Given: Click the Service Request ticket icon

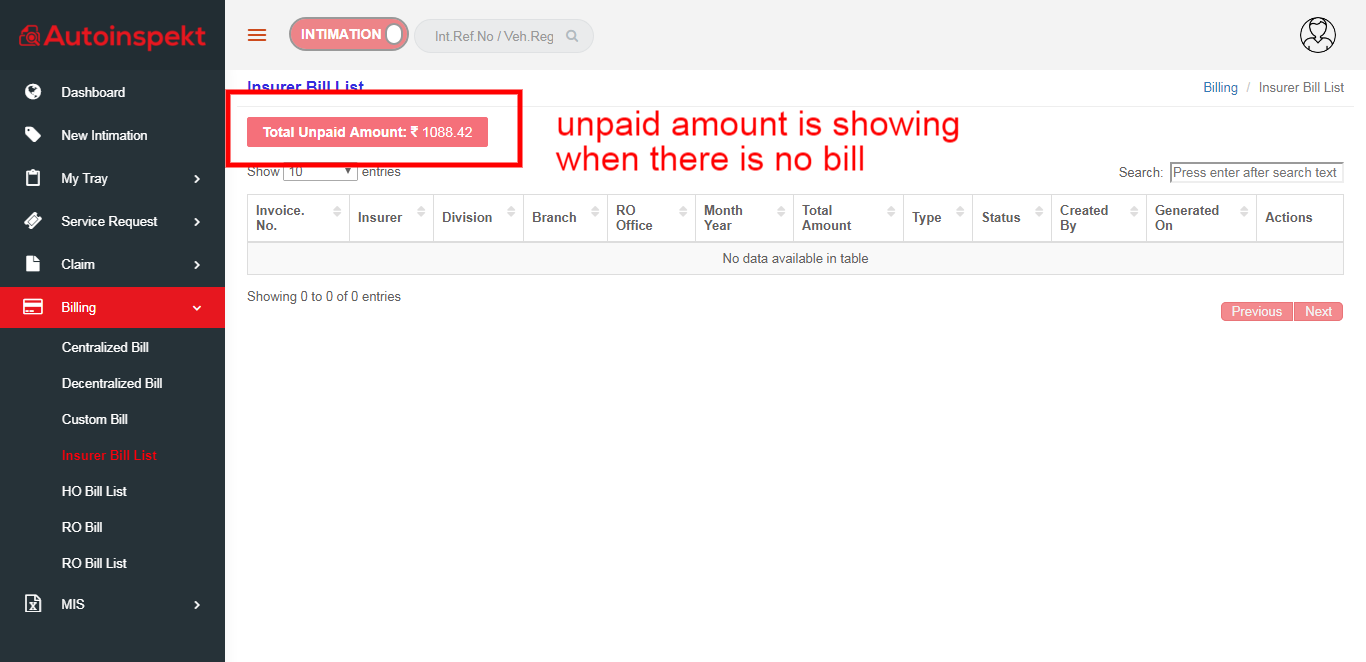Looking at the screenshot, I should (x=33, y=221).
